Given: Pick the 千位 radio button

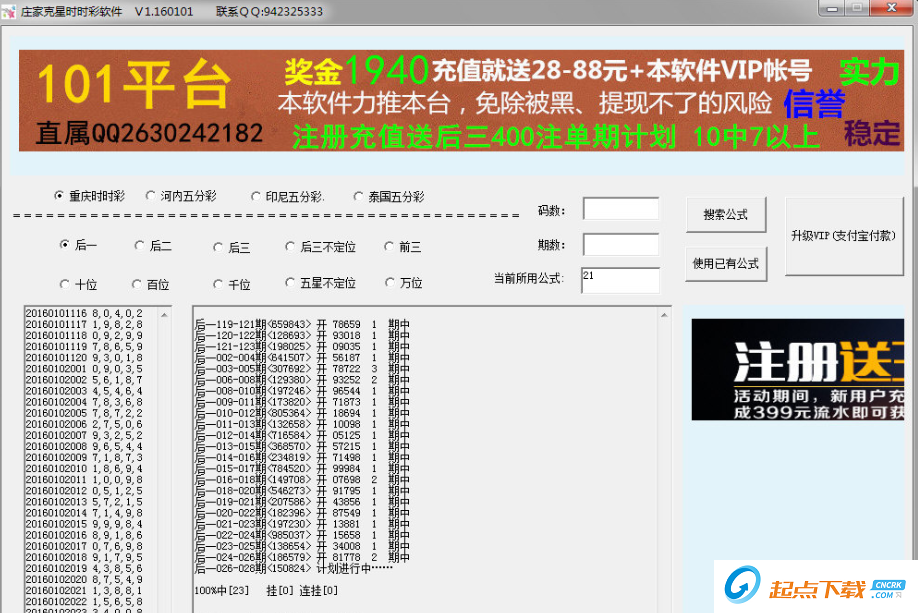Looking at the screenshot, I should (231, 284).
